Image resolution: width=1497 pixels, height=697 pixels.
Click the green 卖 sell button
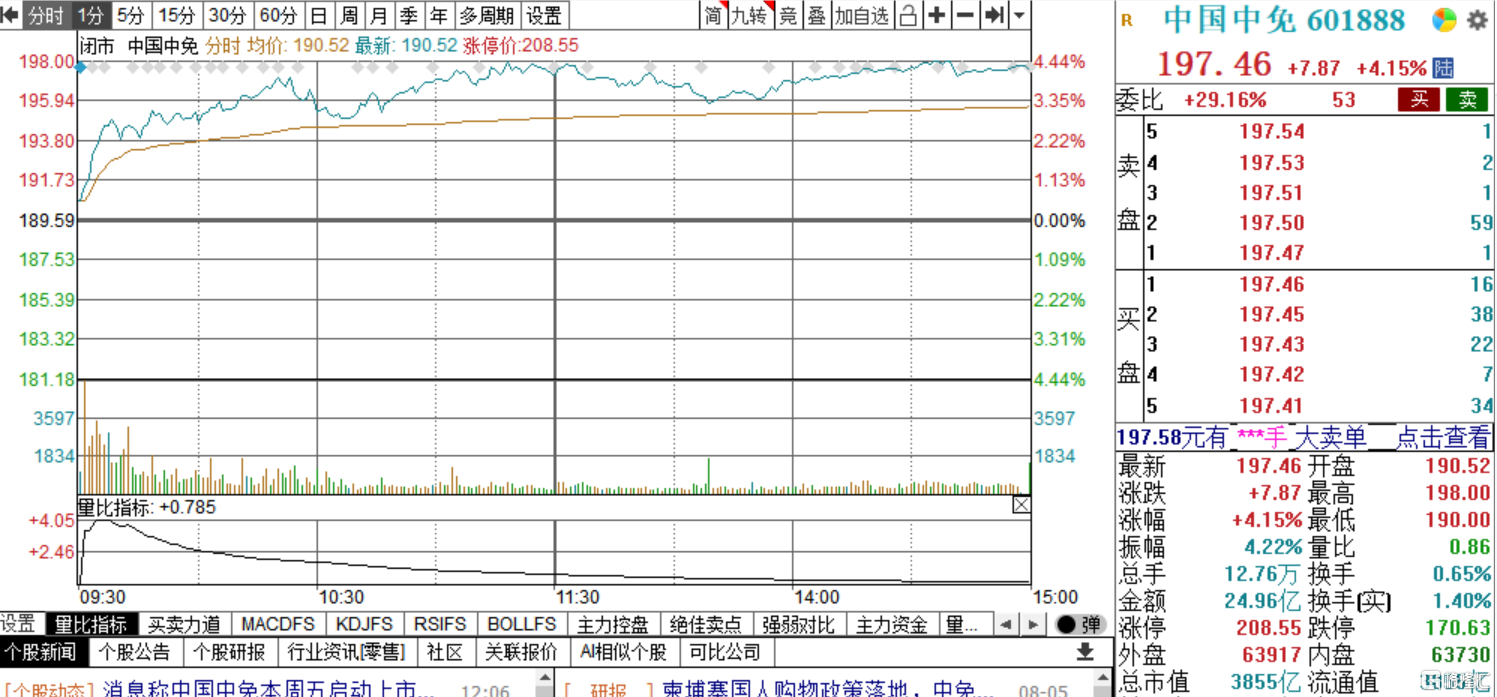pyautogui.click(x=1467, y=99)
